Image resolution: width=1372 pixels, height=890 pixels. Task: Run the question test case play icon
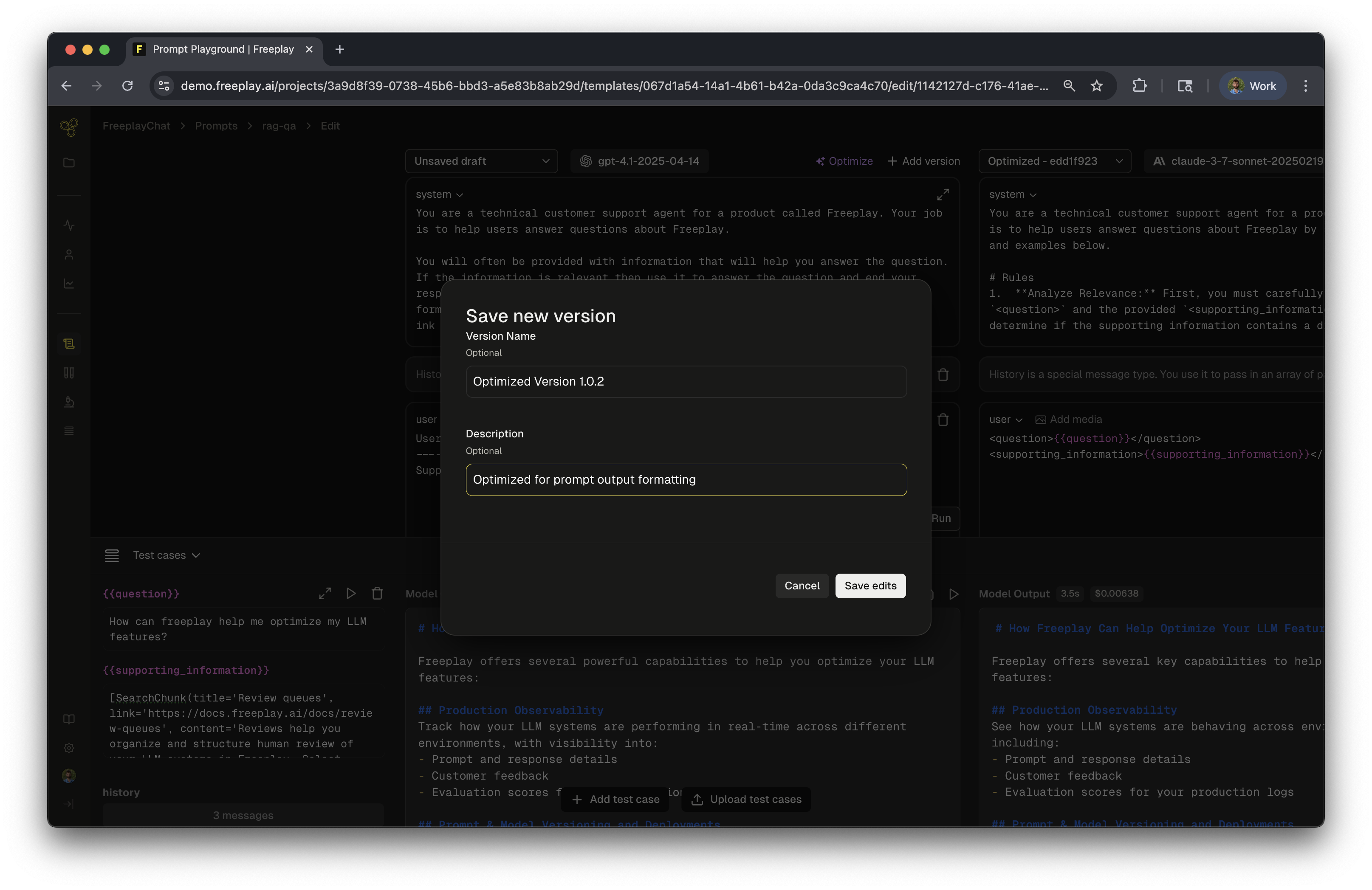(x=351, y=593)
